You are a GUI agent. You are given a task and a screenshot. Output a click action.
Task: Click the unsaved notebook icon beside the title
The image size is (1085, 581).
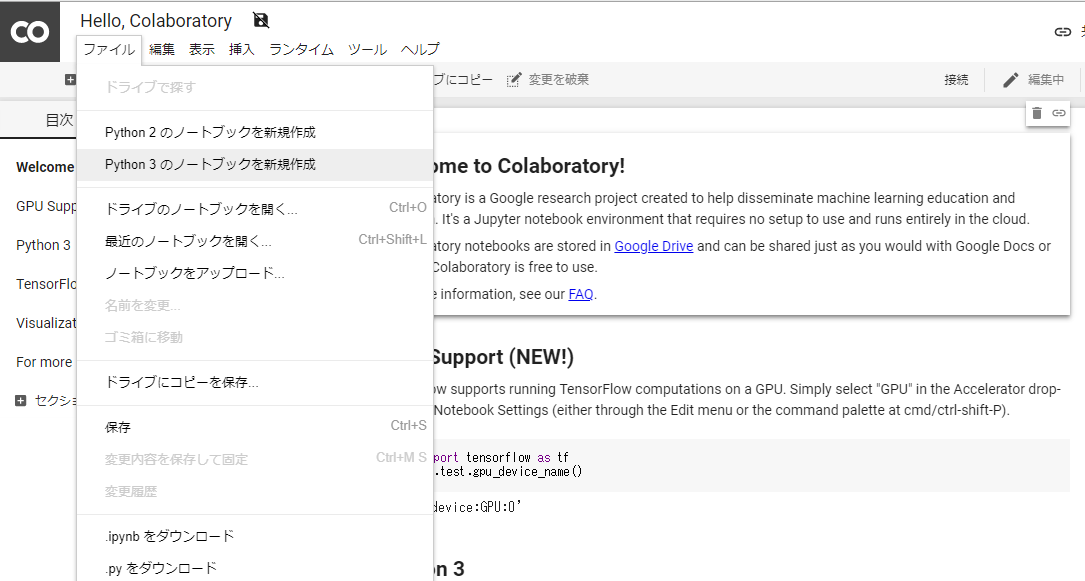(x=261, y=20)
